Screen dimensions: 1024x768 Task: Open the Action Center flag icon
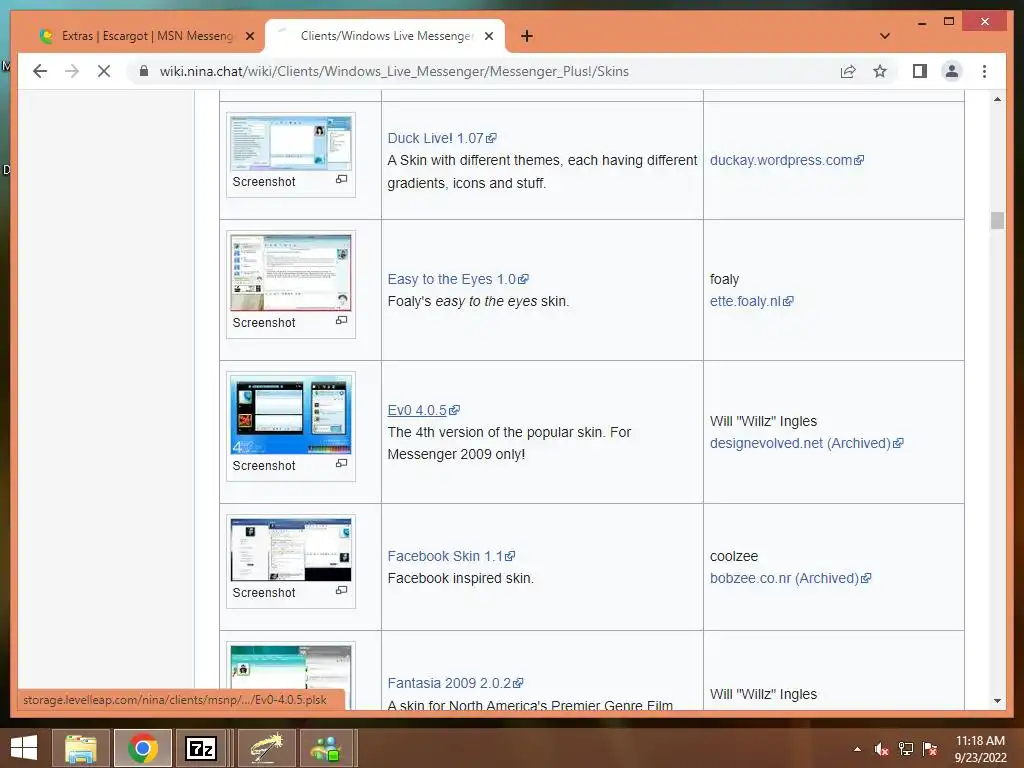pyautogui.click(x=930, y=749)
